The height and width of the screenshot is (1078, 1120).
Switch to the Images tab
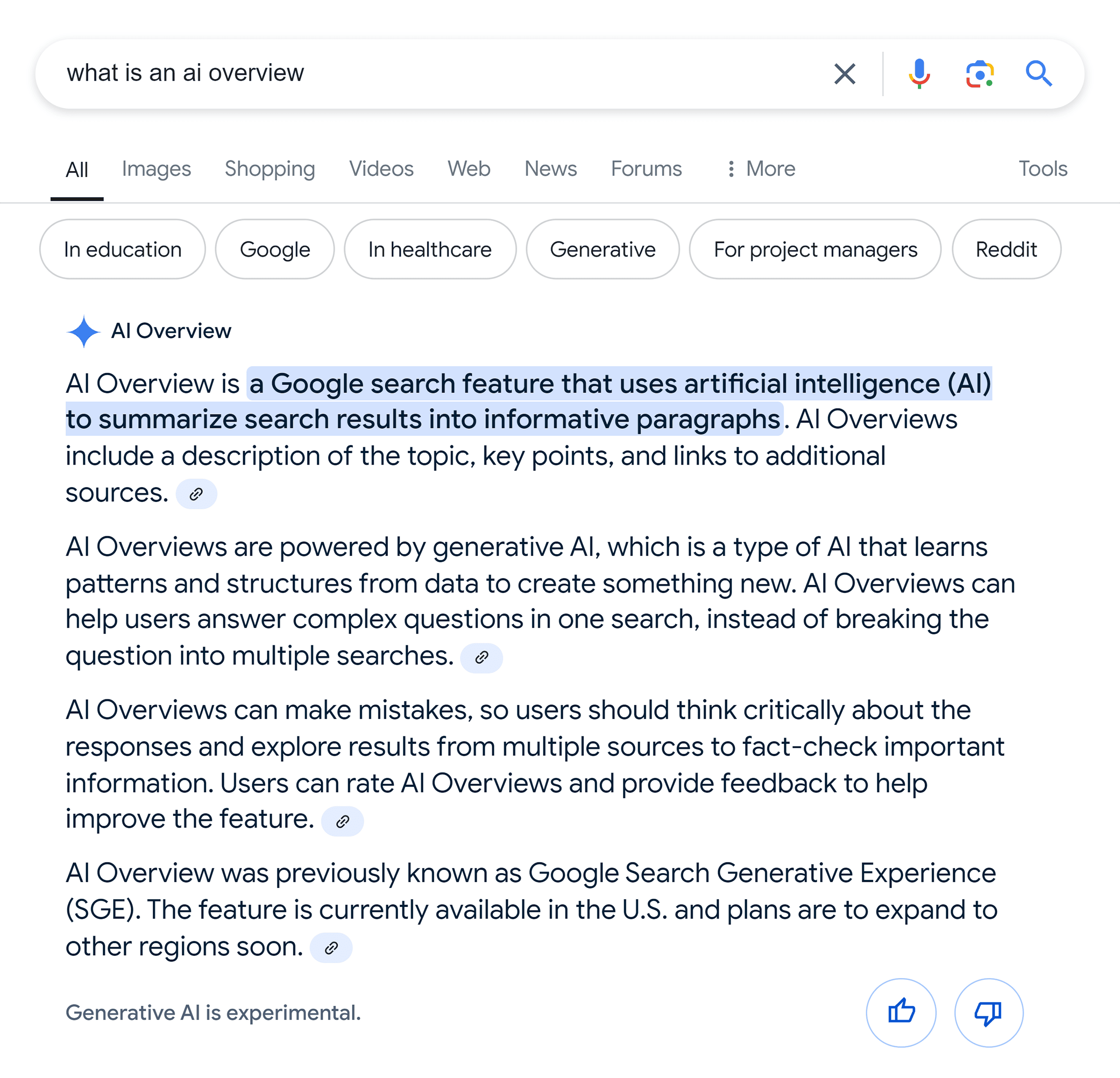coord(156,168)
